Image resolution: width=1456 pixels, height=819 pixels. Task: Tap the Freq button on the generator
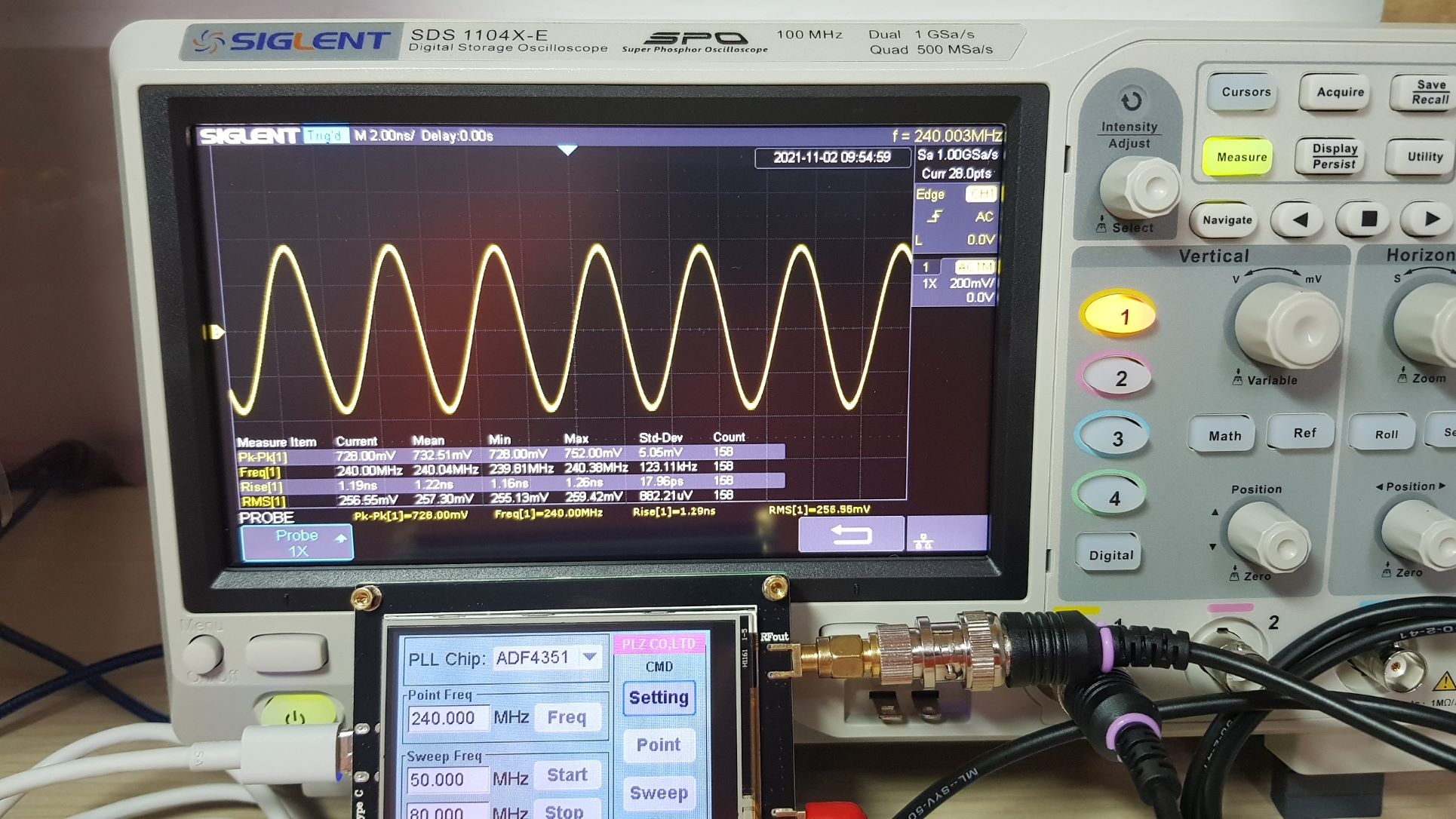[566, 717]
